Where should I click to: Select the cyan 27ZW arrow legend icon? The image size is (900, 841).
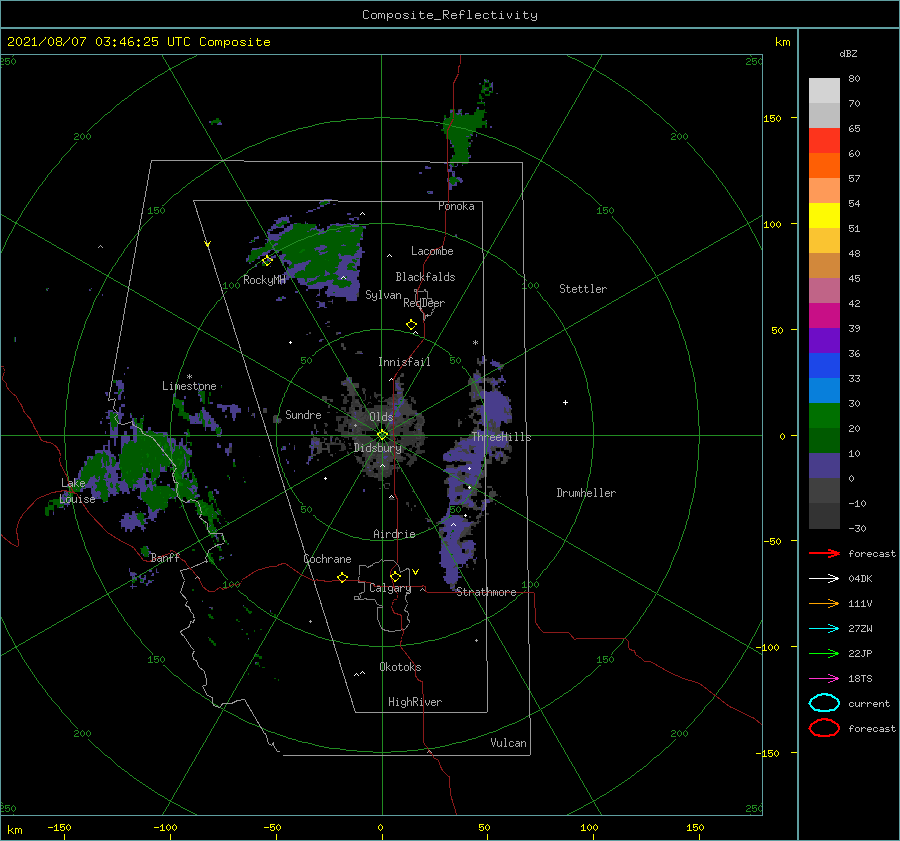click(x=824, y=629)
